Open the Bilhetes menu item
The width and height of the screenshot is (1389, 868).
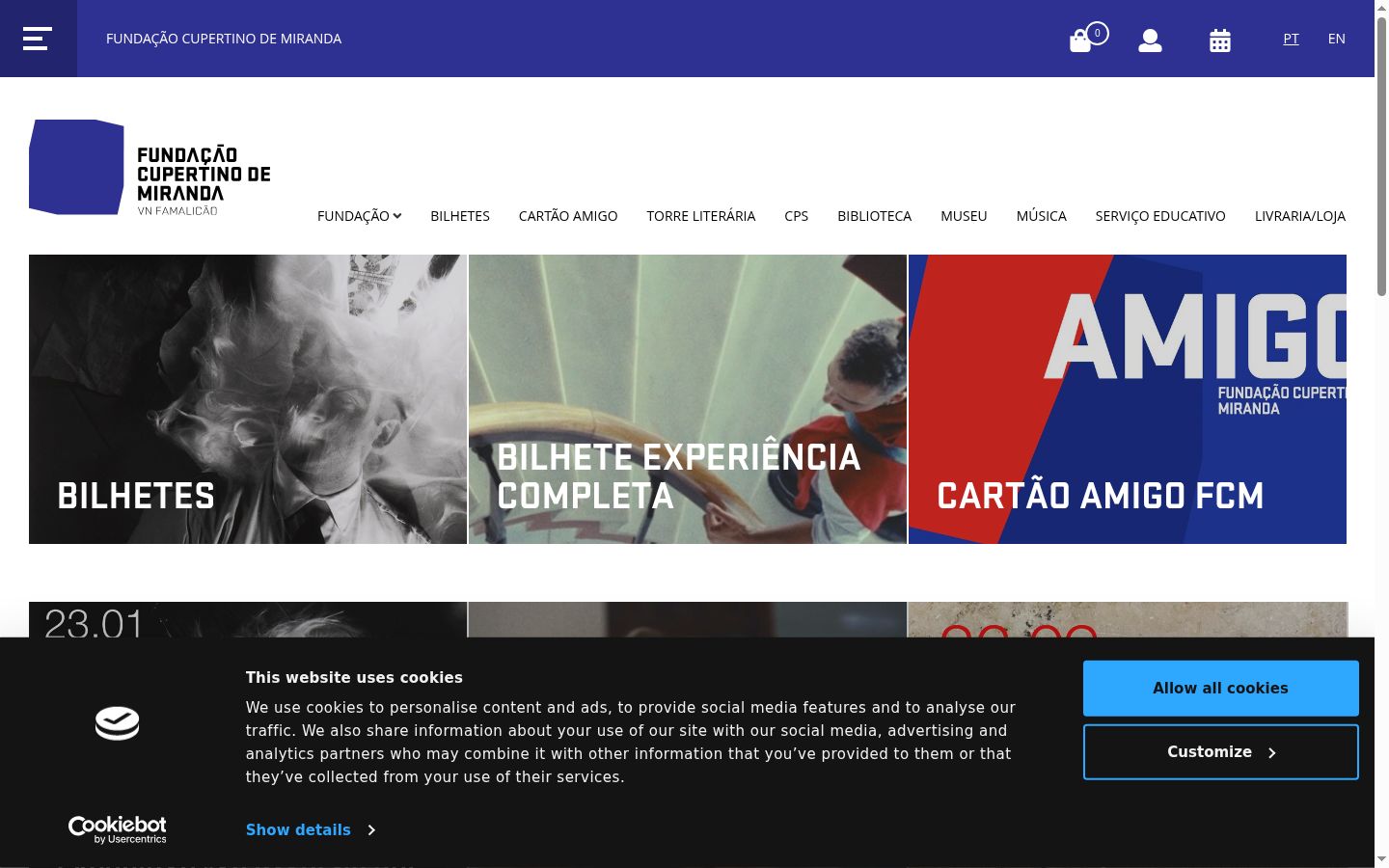pos(460,216)
